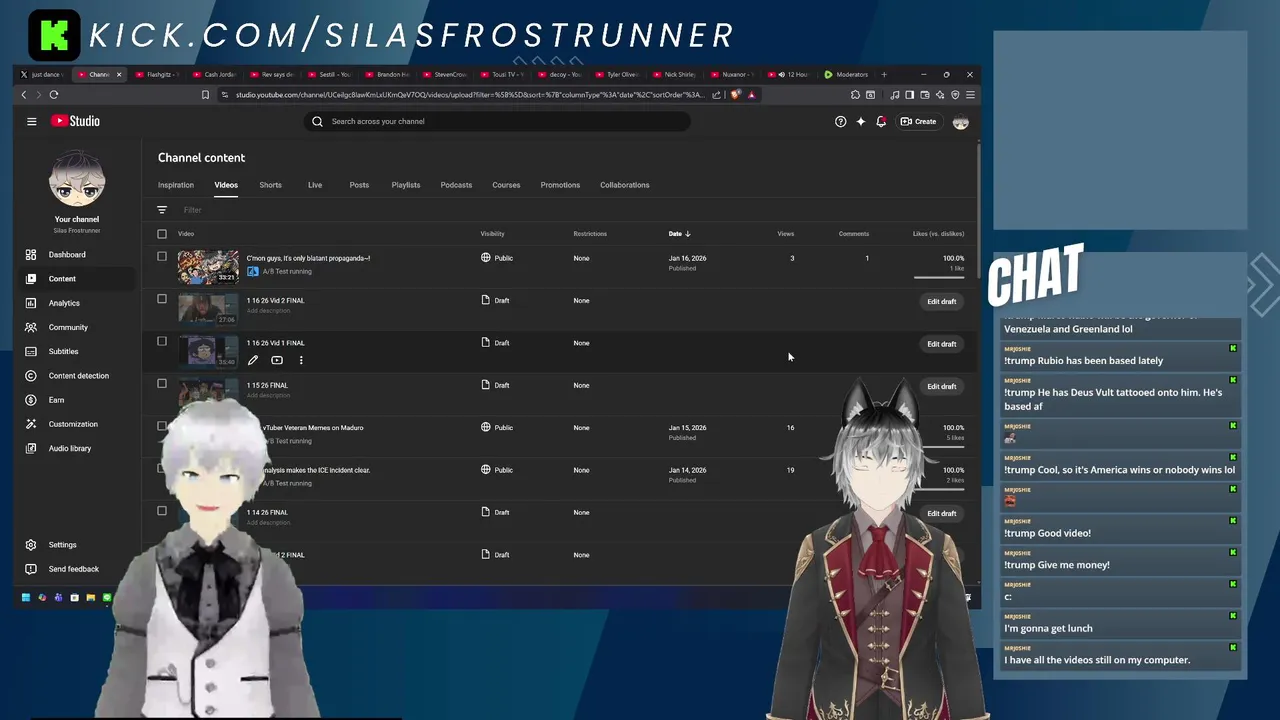
Task: Open the Inspiration tab
Action: click(176, 185)
